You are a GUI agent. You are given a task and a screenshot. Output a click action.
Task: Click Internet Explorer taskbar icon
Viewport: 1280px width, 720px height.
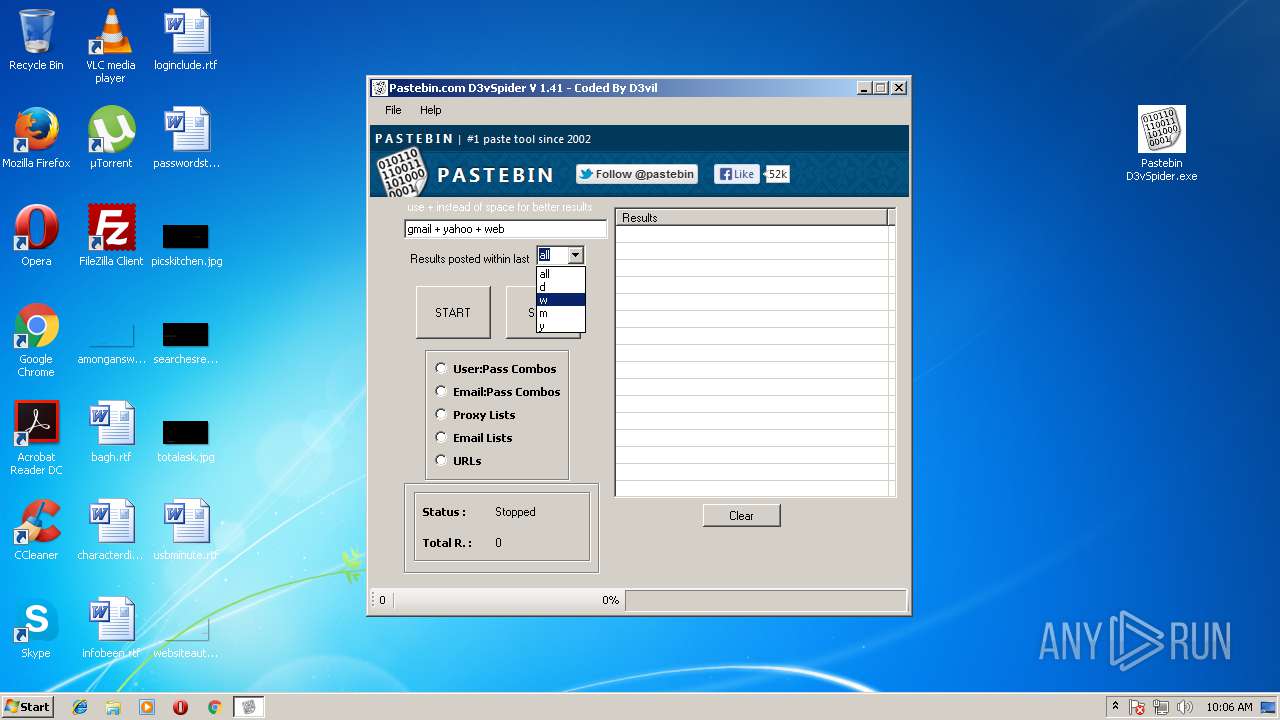80,707
